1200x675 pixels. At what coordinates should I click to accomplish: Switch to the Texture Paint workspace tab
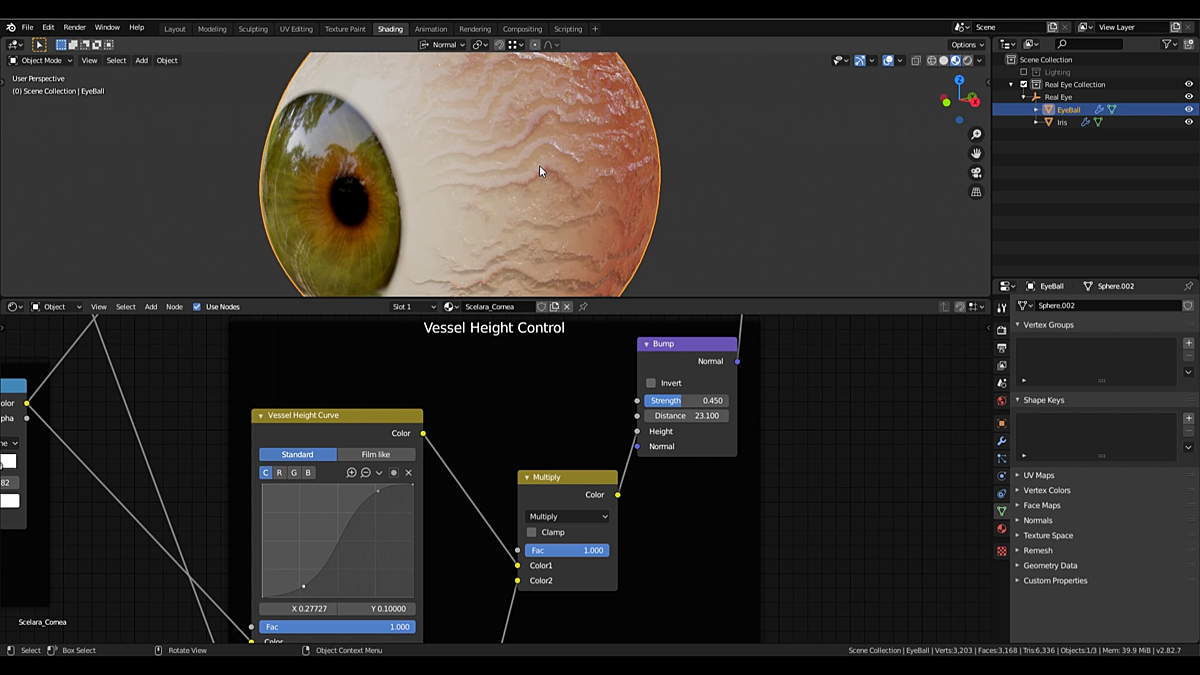345,28
